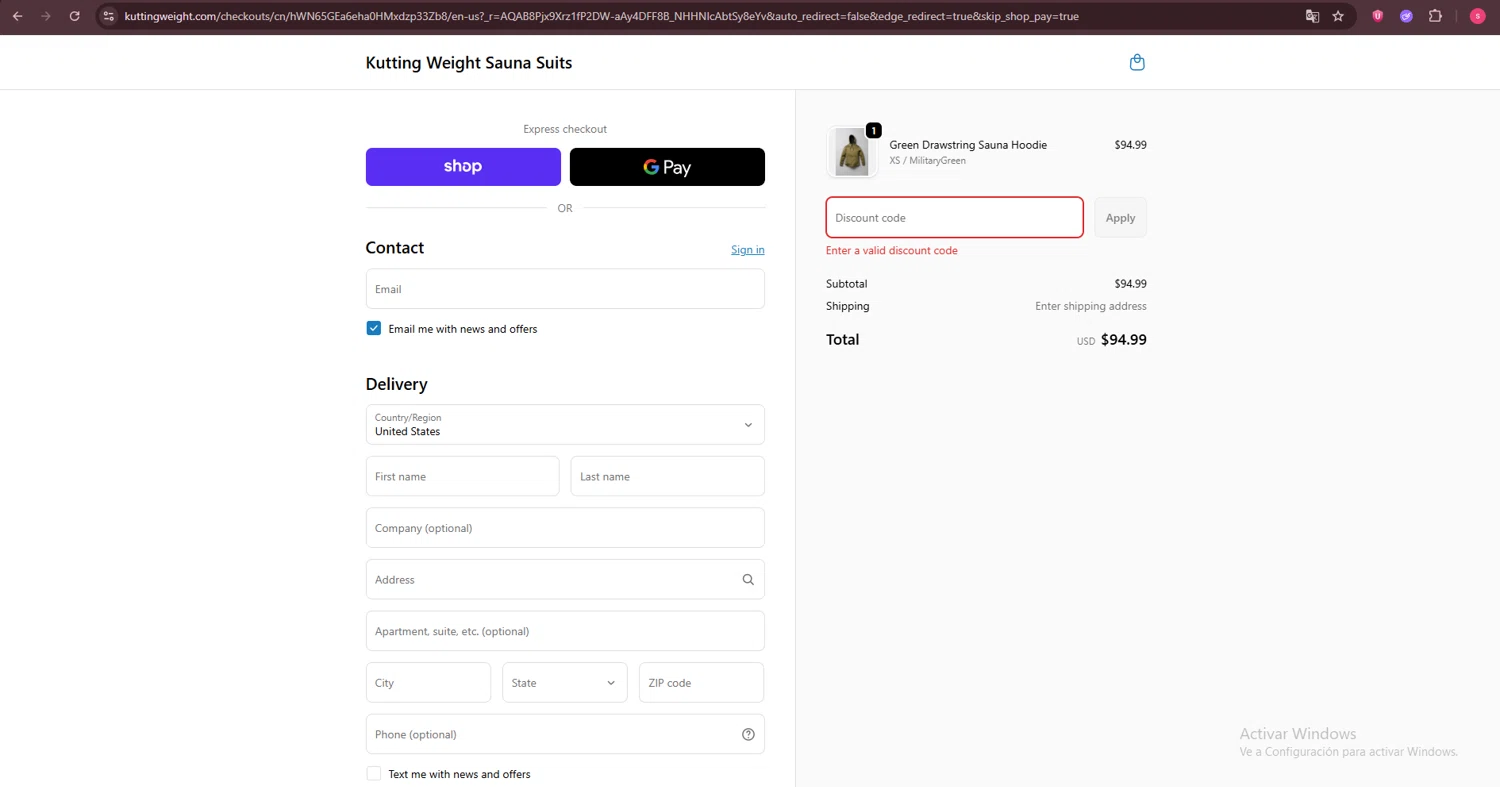
Task: Focus the City field
Action: pos(428,683)
